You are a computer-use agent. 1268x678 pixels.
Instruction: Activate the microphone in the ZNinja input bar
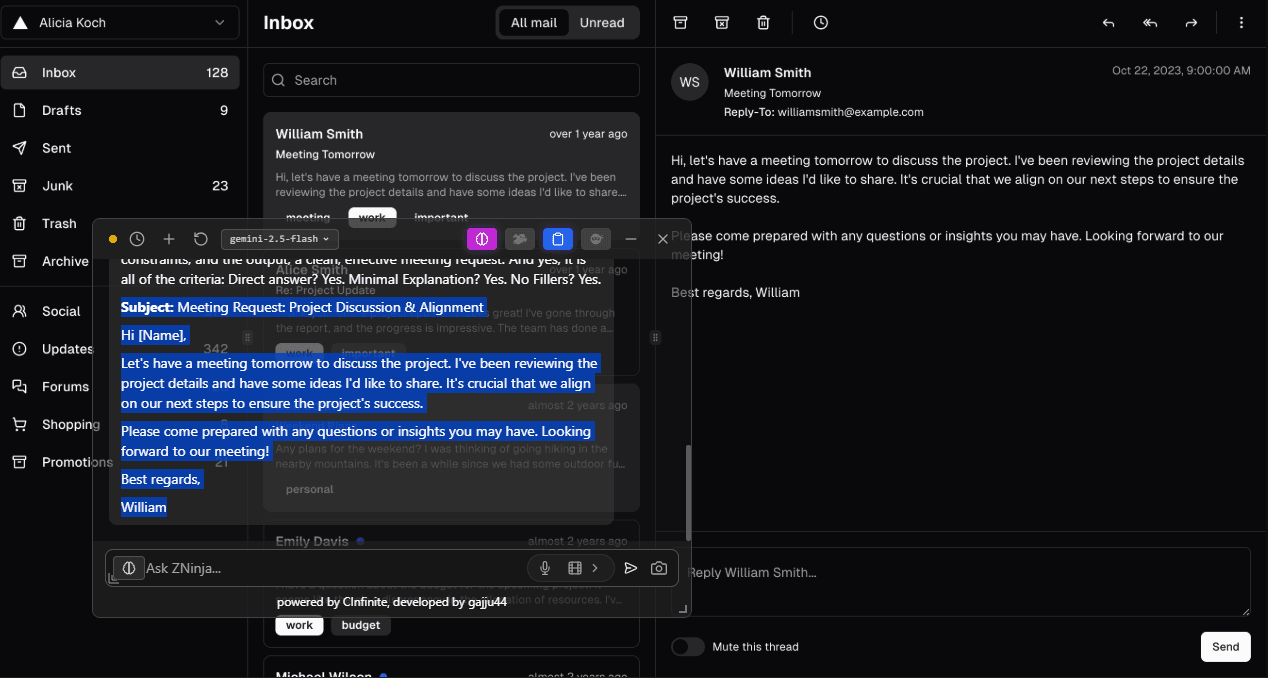pyautogui.click(x=545, y=567)
